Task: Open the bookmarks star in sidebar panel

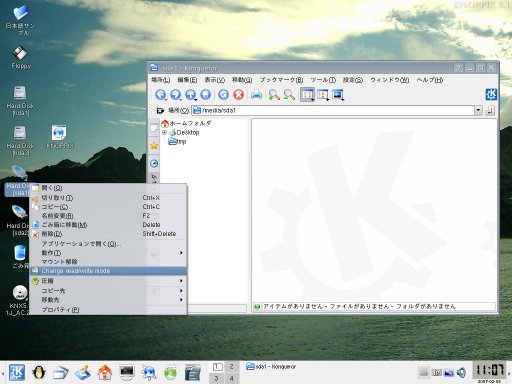Action: pyautogui.click(x=154, y=145)
